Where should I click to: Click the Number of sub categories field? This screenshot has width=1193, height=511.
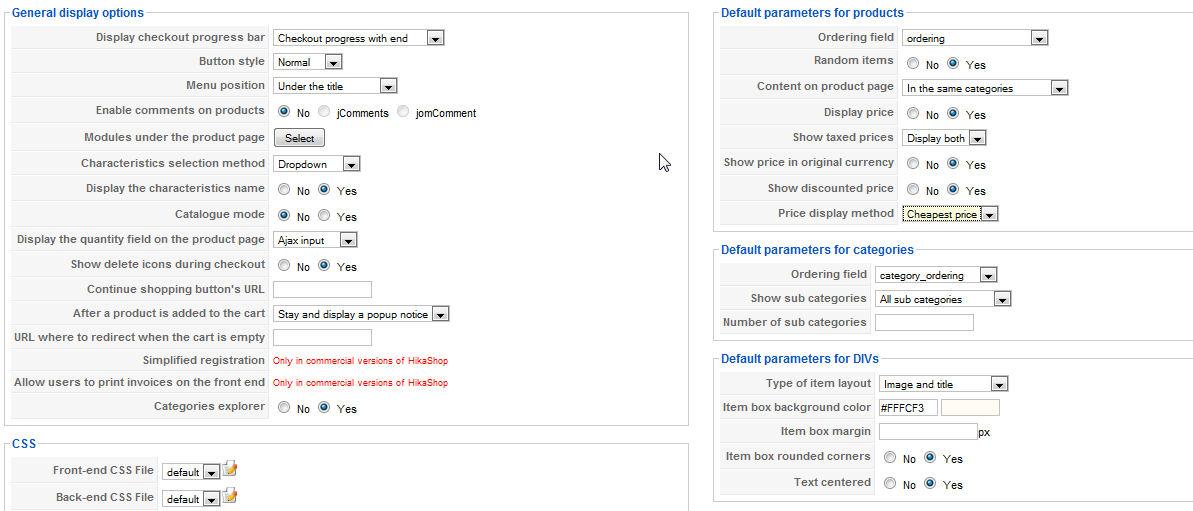pos(923,323)
